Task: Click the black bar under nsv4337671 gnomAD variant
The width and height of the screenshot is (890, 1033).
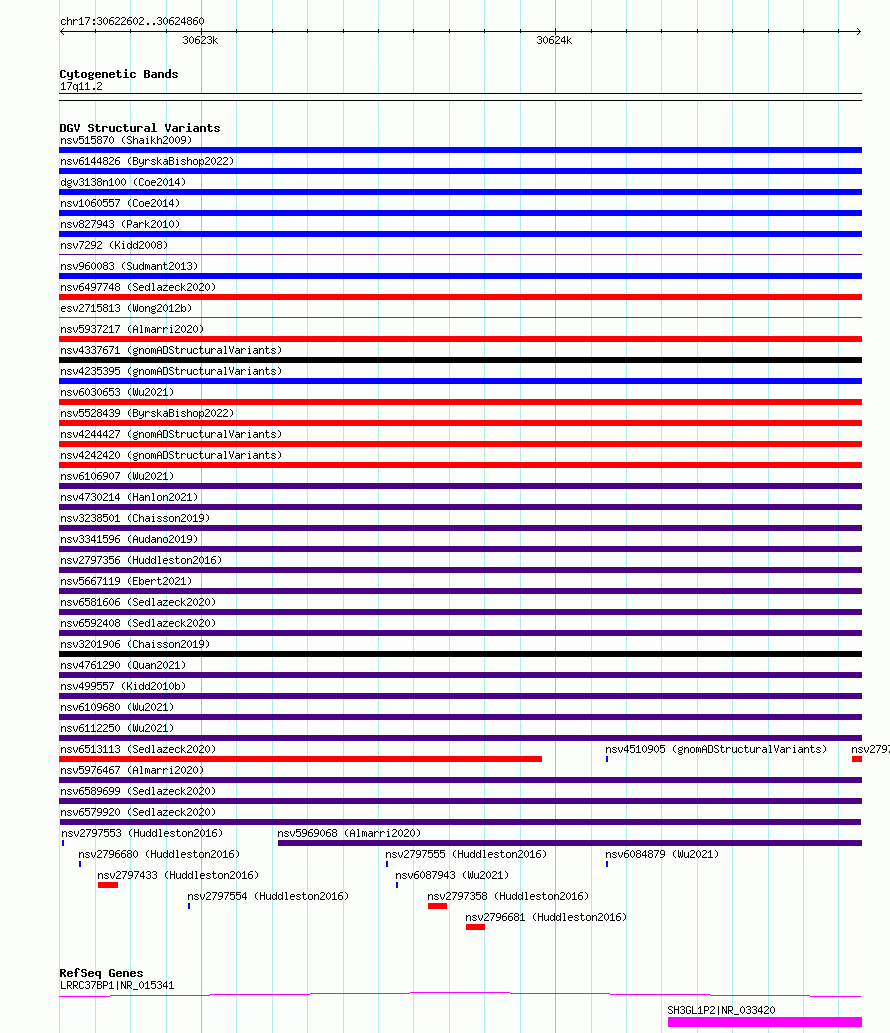Action: tap(460, 360)
